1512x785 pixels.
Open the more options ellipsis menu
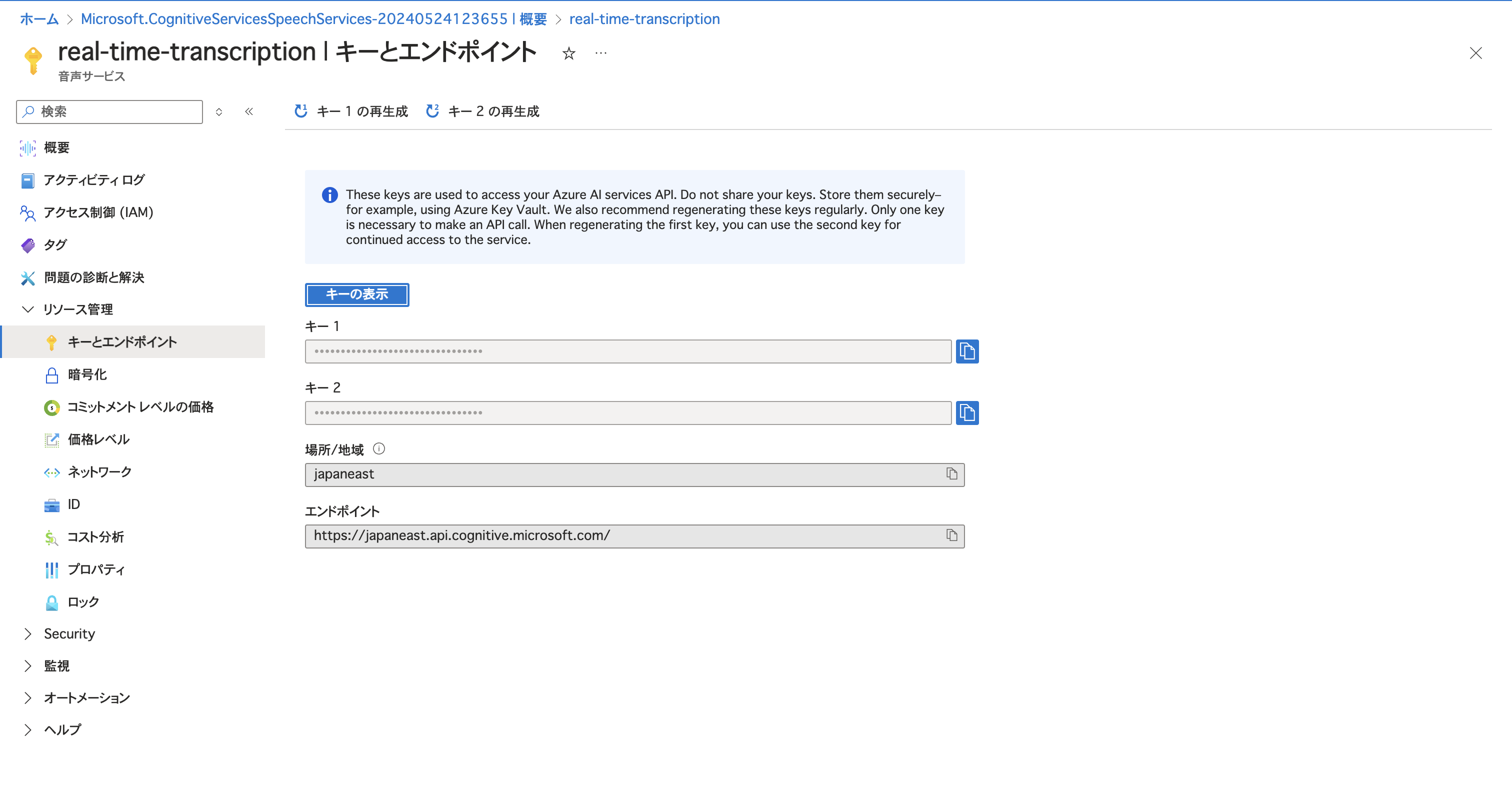(600, 53)
